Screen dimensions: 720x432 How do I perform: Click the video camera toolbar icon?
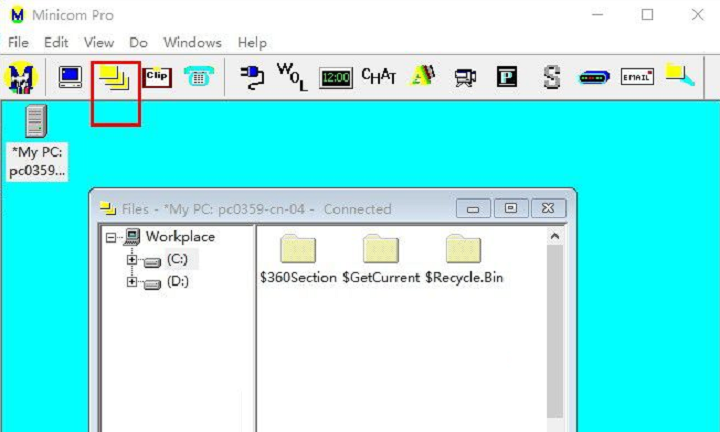coord(464,77)
